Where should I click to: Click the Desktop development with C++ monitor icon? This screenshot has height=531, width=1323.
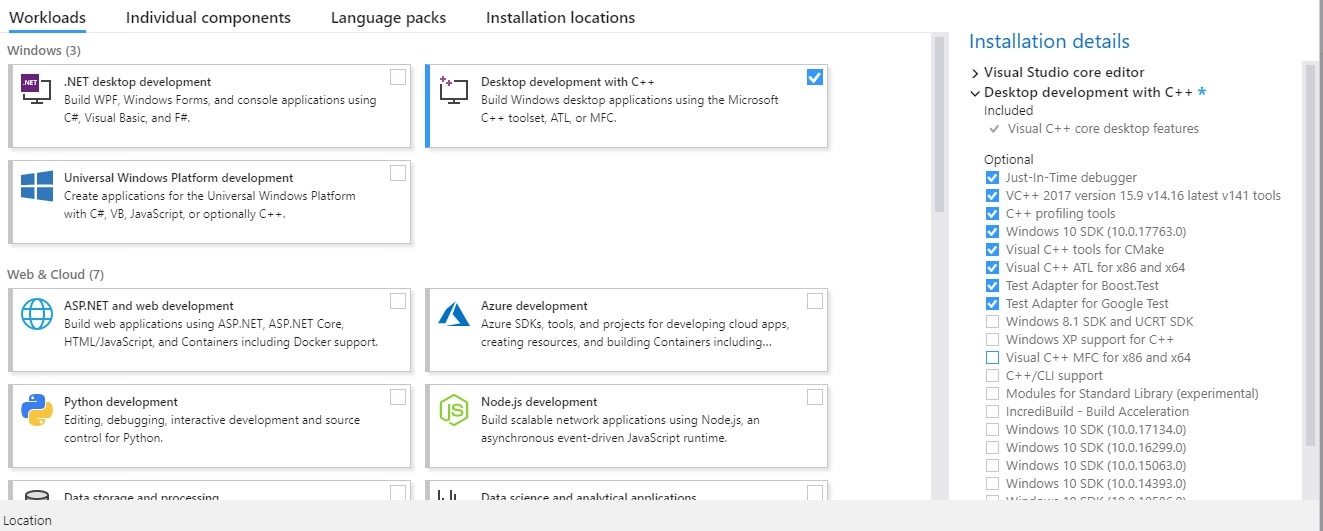coord(453,91)
